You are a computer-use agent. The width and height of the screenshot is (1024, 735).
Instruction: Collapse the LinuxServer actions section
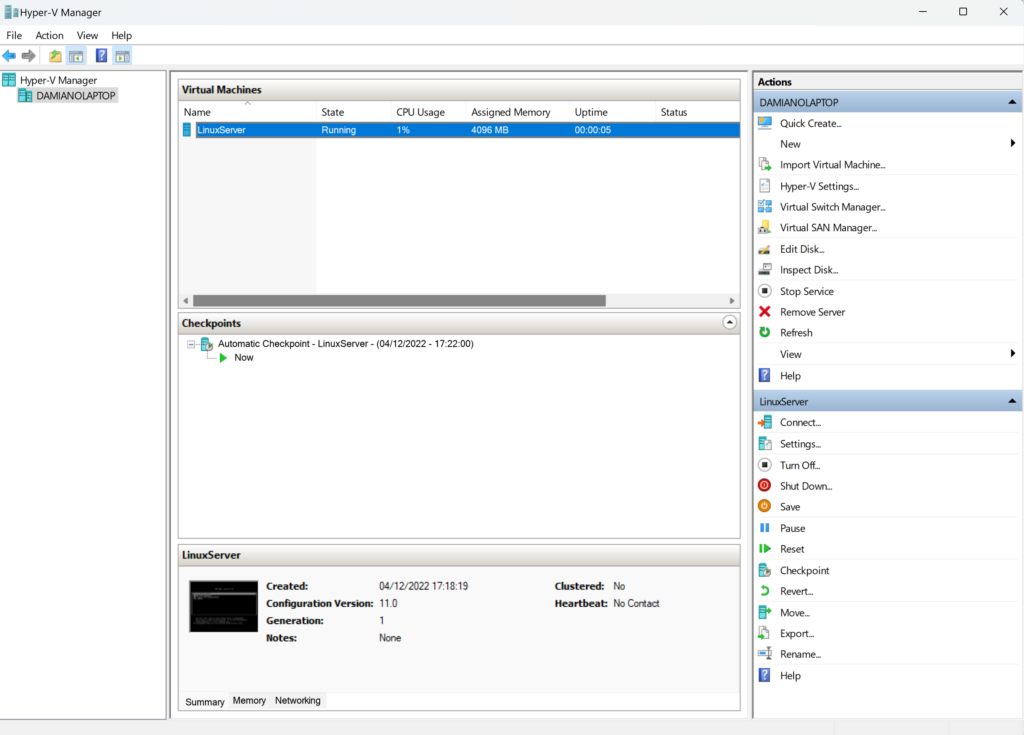1012,401
